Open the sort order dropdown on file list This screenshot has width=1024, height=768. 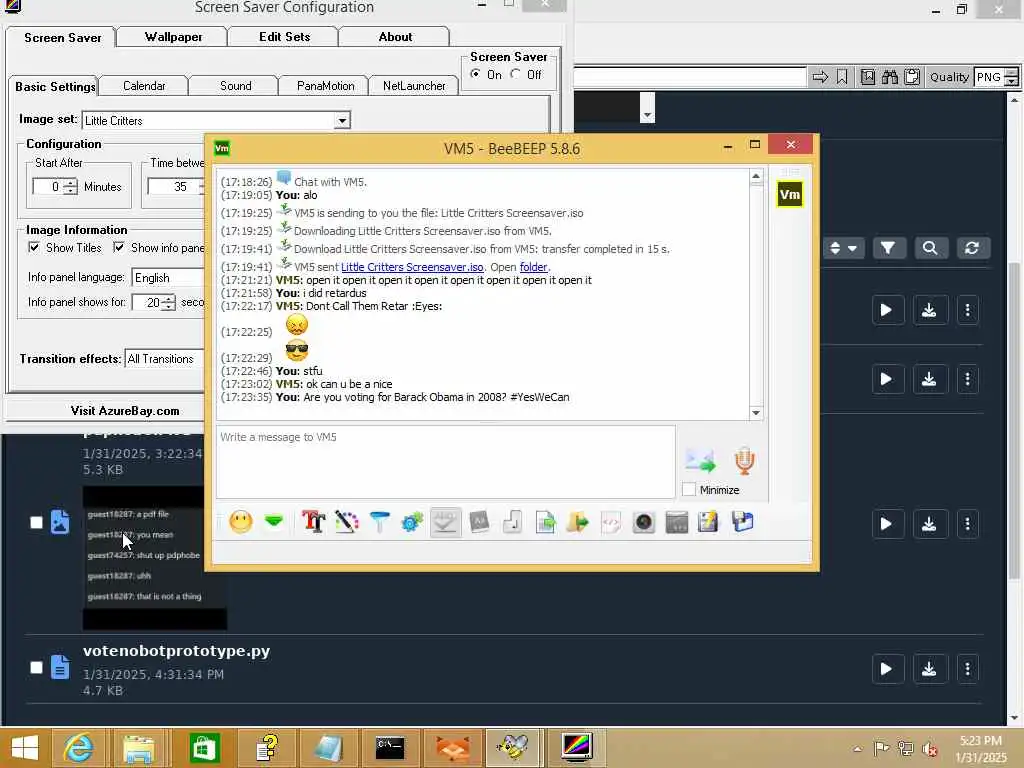tap(843, 248)
